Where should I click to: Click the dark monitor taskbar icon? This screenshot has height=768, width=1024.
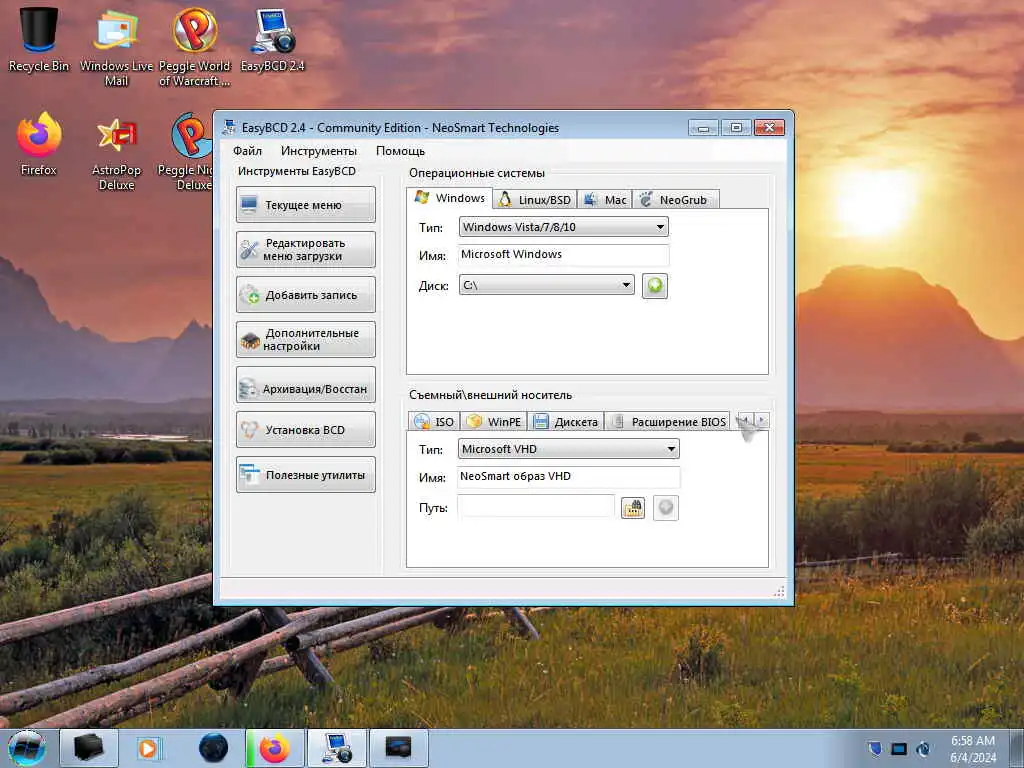pos(398,748)
